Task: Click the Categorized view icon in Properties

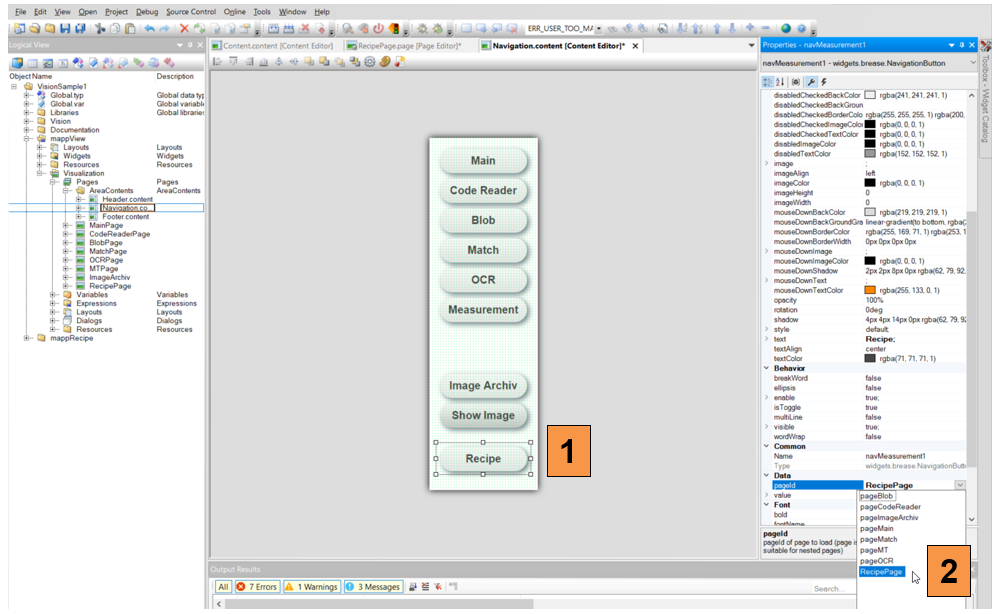Action: pyautogui.click(x=767, y=81)
